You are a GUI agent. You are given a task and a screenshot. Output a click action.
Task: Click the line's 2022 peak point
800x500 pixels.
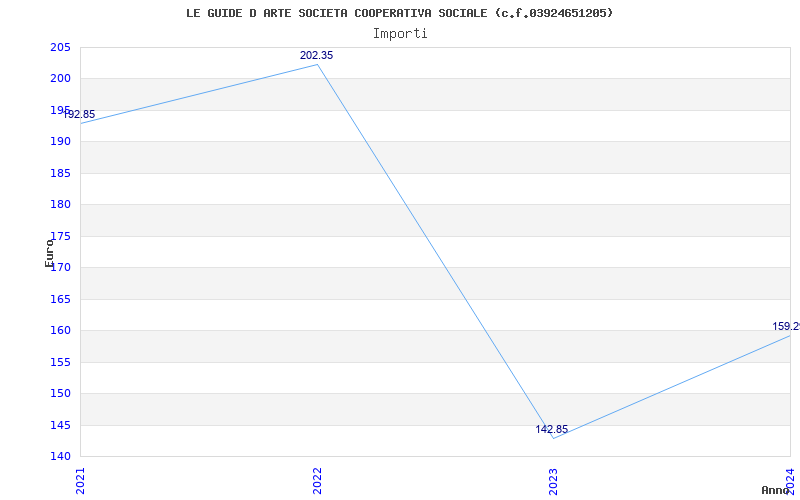click(x=317, y=64)
